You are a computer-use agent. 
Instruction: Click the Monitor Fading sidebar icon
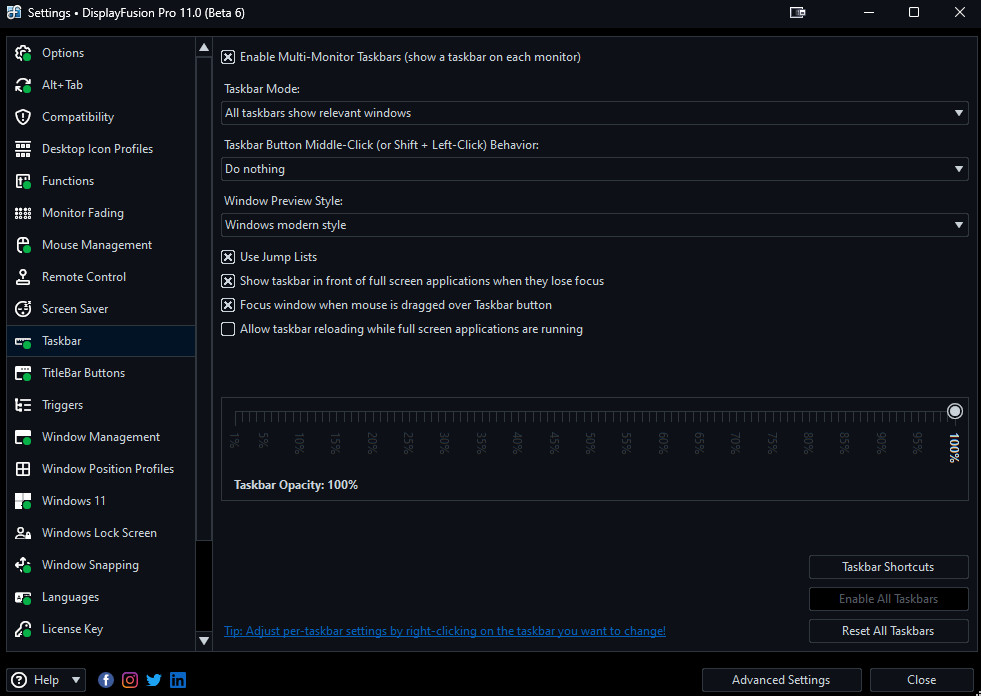tap(23, 213)
